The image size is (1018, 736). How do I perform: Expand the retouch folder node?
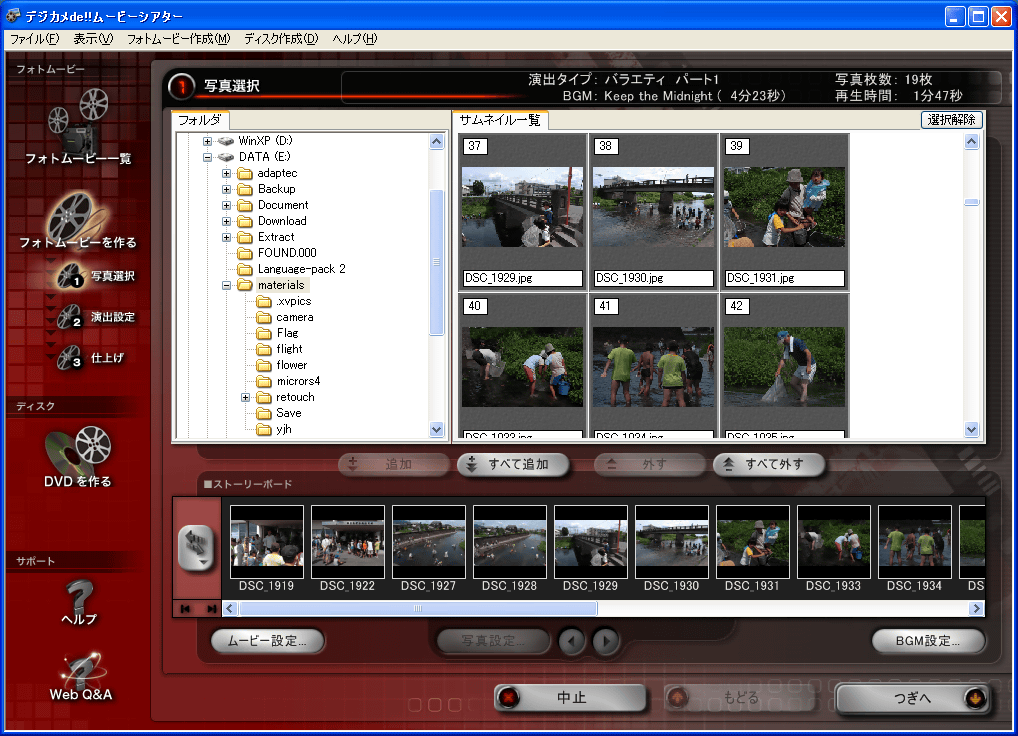pos(245,397)
